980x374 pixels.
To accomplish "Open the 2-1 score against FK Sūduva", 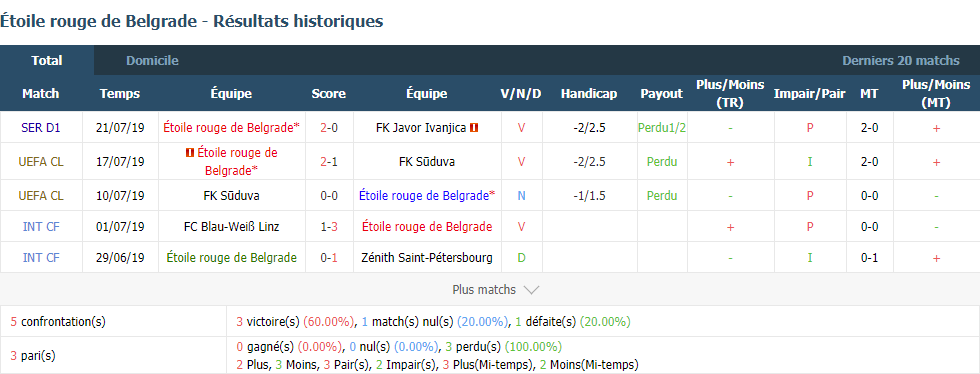I will click(x=329, y=161).
